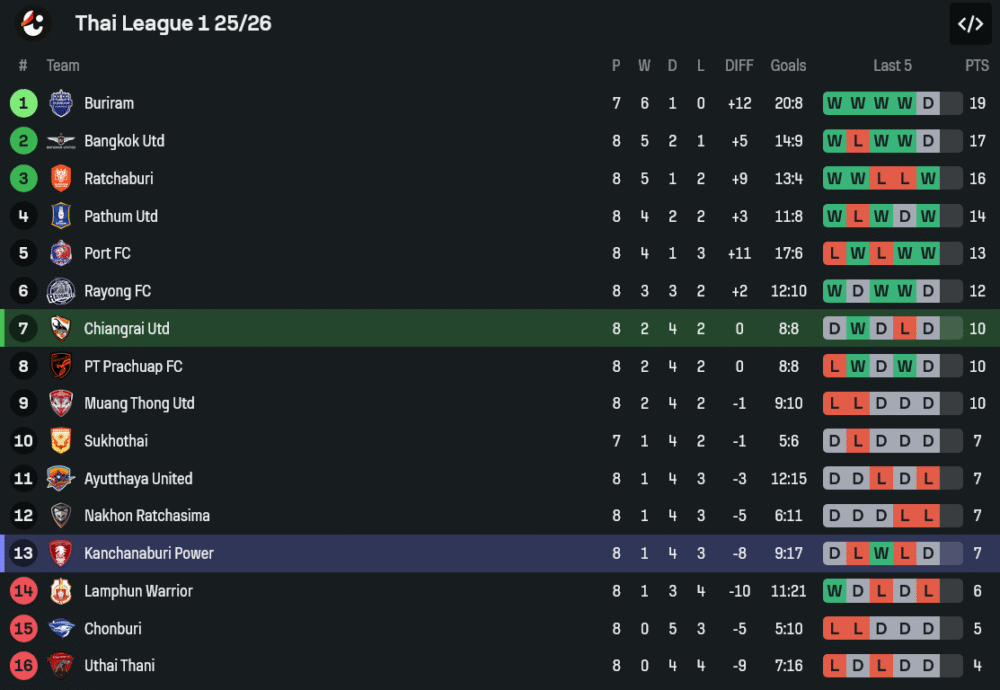Click the Uthai Thani club crest

pos(61,665)
